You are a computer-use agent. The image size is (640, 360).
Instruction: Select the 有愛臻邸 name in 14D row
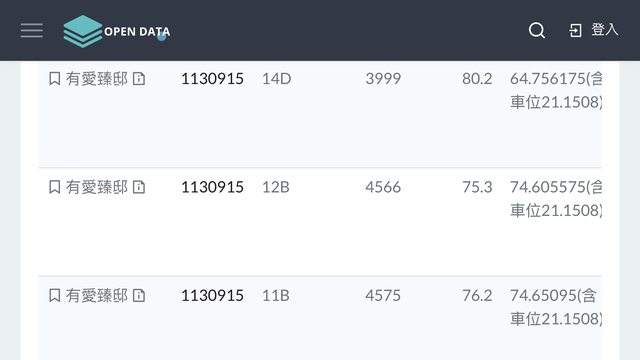point(97,78)
